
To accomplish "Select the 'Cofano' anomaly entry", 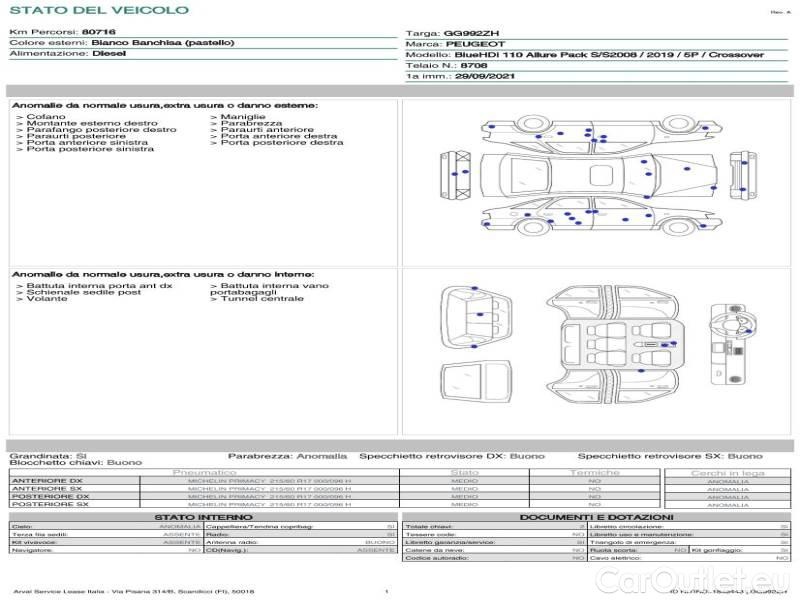I will click(46, 117).
